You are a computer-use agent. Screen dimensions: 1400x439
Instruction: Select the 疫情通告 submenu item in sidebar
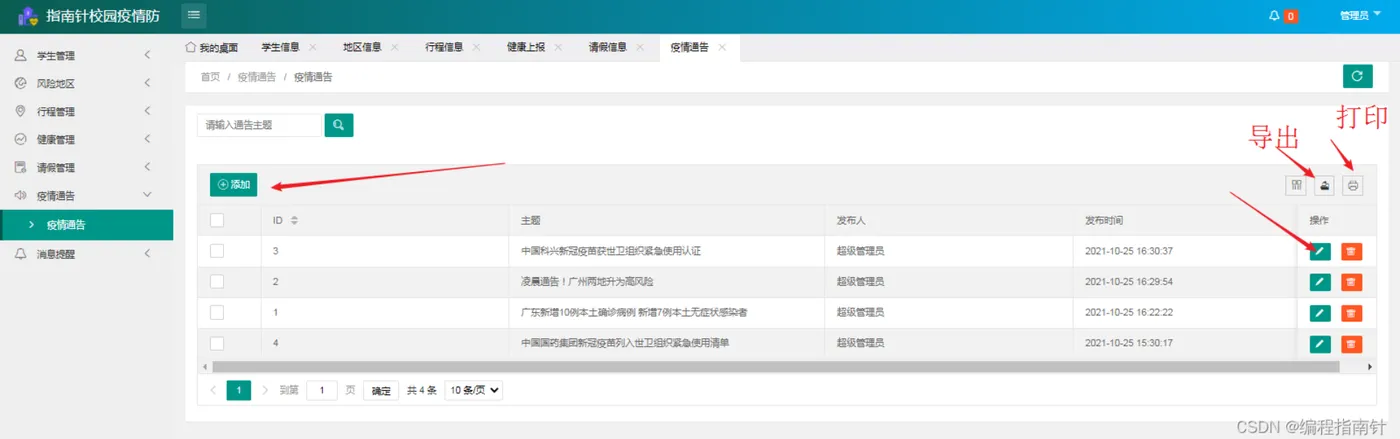(86, 225)
